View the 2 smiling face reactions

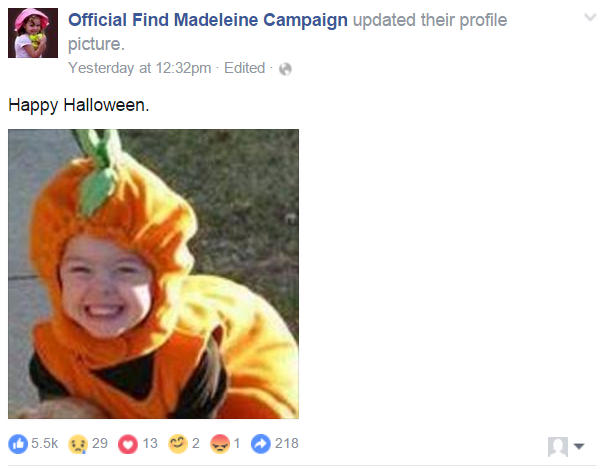click(196, 443)
